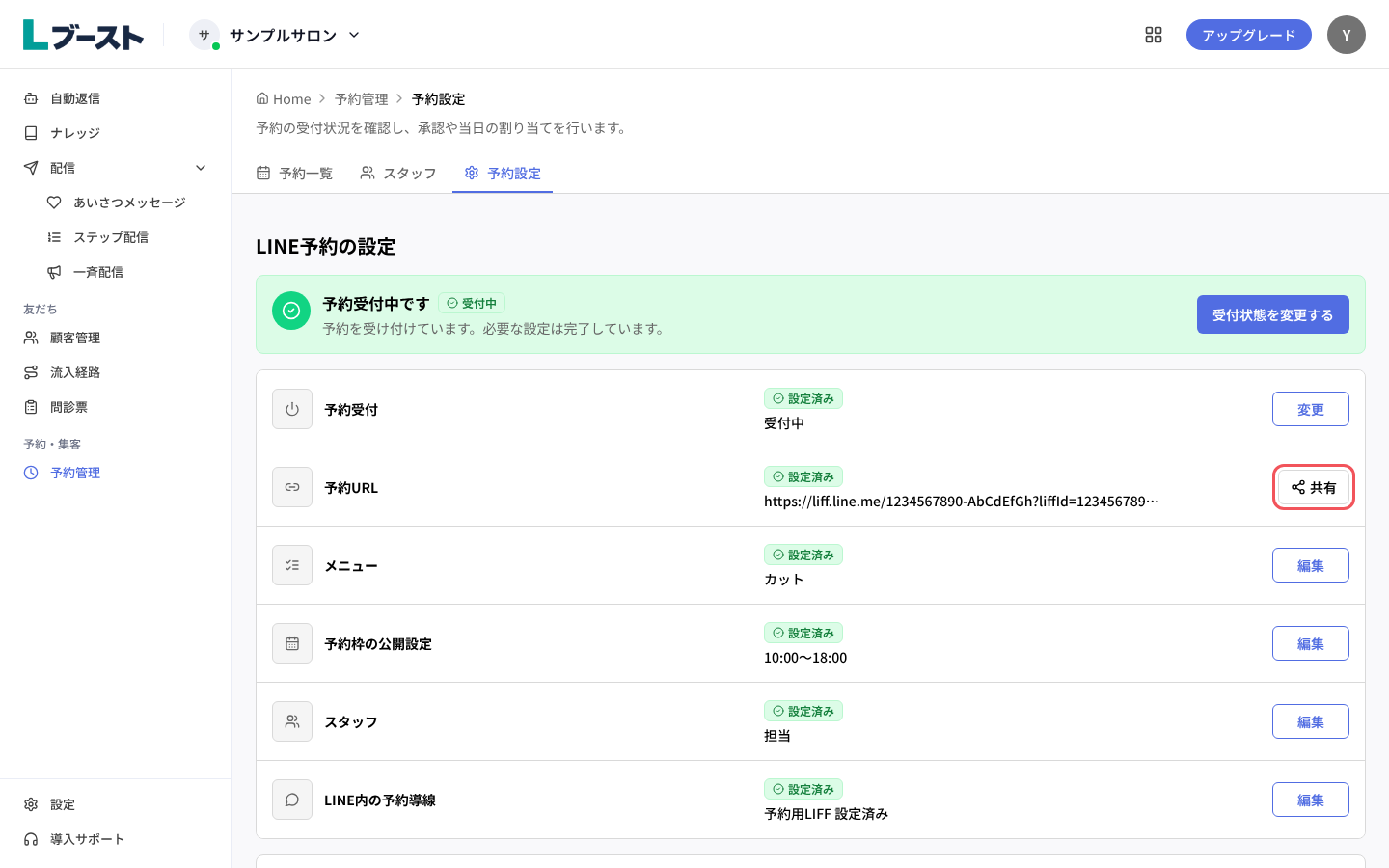Click the Lブースト logo
Screen dimensions: 1389x868
click(83, 35)
